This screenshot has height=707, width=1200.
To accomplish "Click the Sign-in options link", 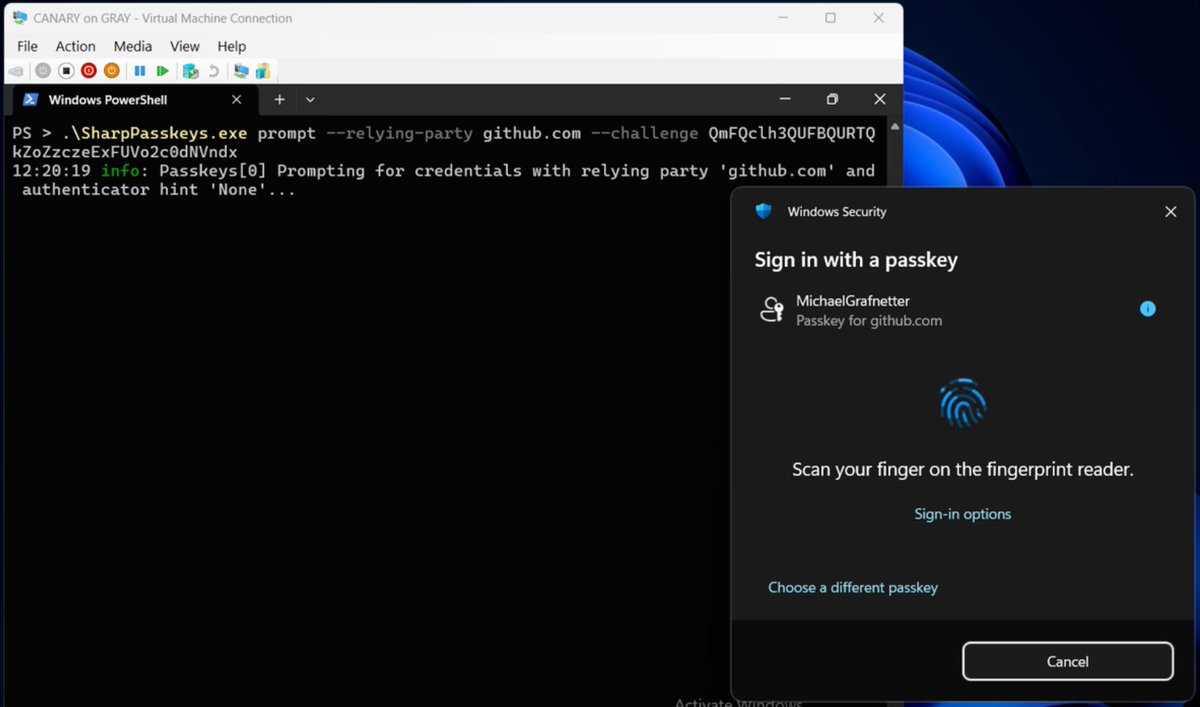I will (x=963, y=514).
